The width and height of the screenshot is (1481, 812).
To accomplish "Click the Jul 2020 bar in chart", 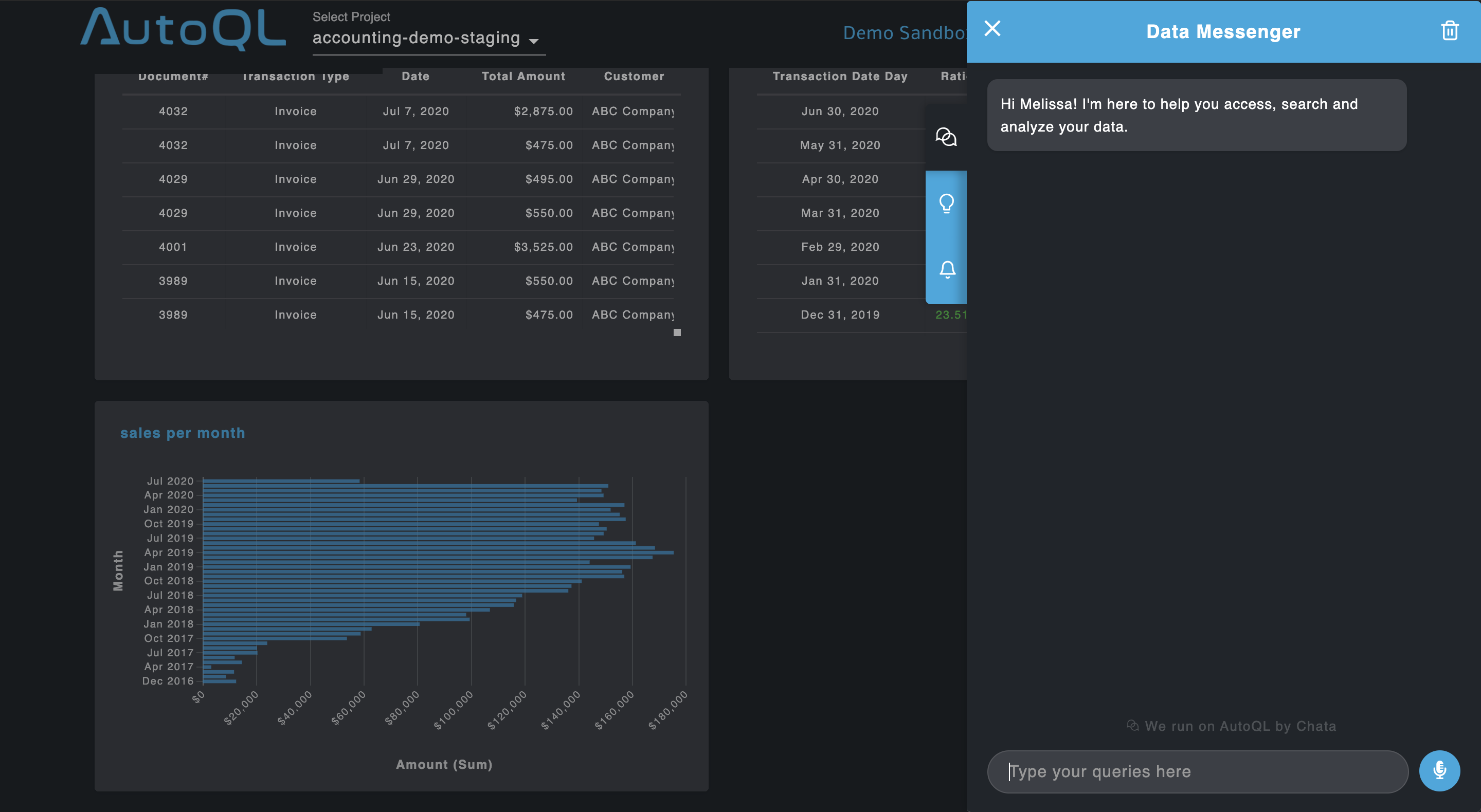I will pos(281,481).
